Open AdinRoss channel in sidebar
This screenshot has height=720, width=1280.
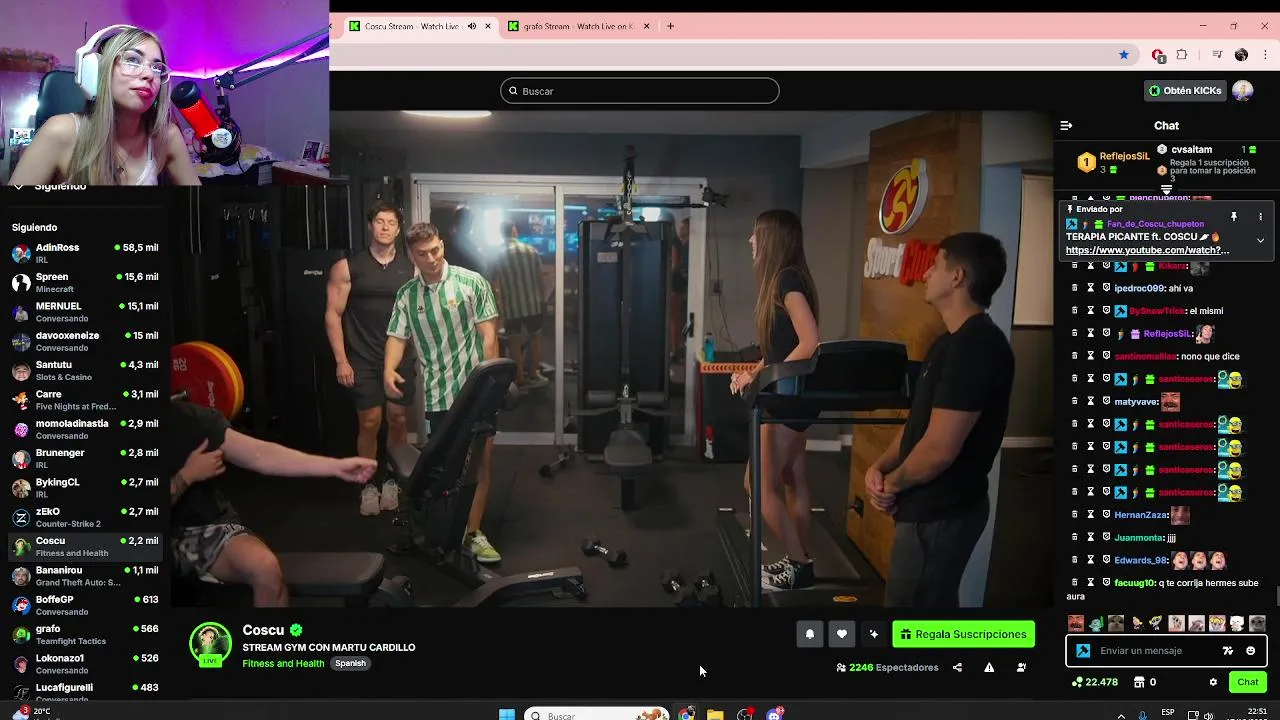click(x=85, y=253)
